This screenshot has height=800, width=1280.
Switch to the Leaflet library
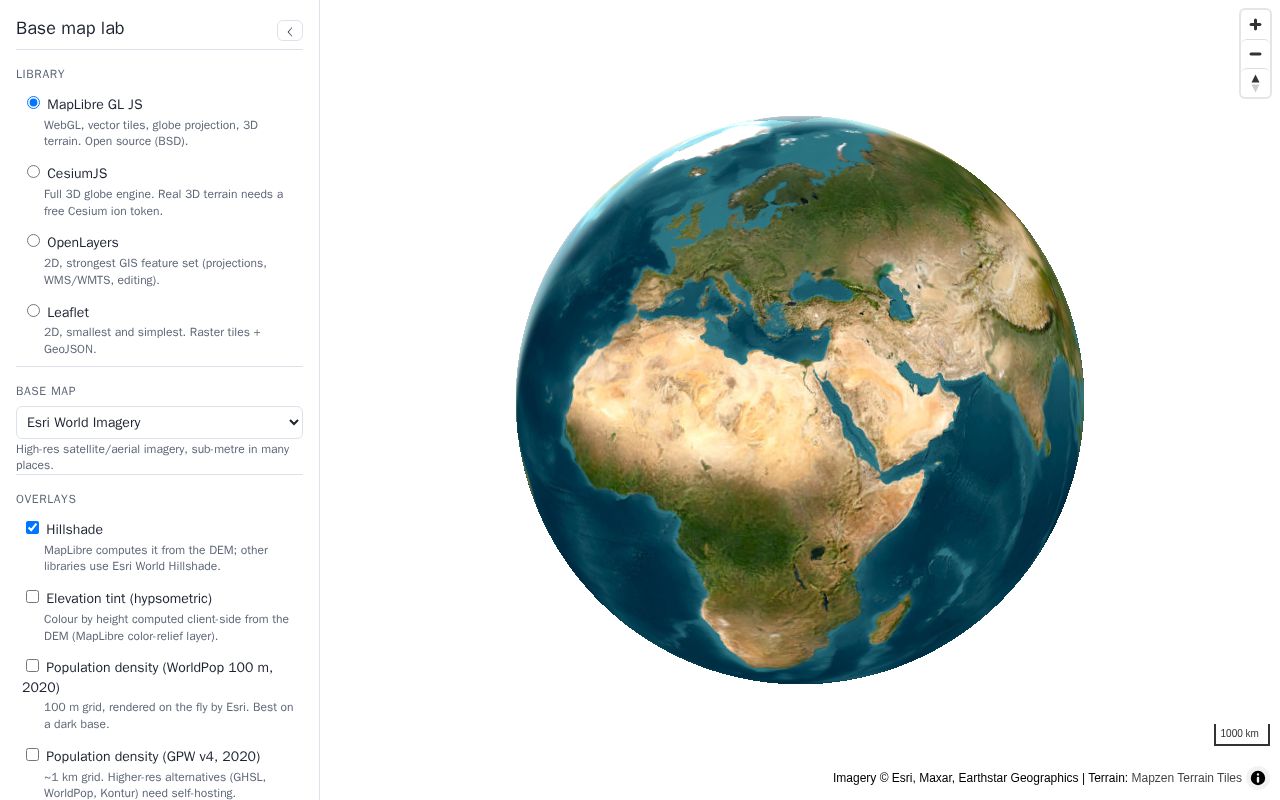pos(33,311)
